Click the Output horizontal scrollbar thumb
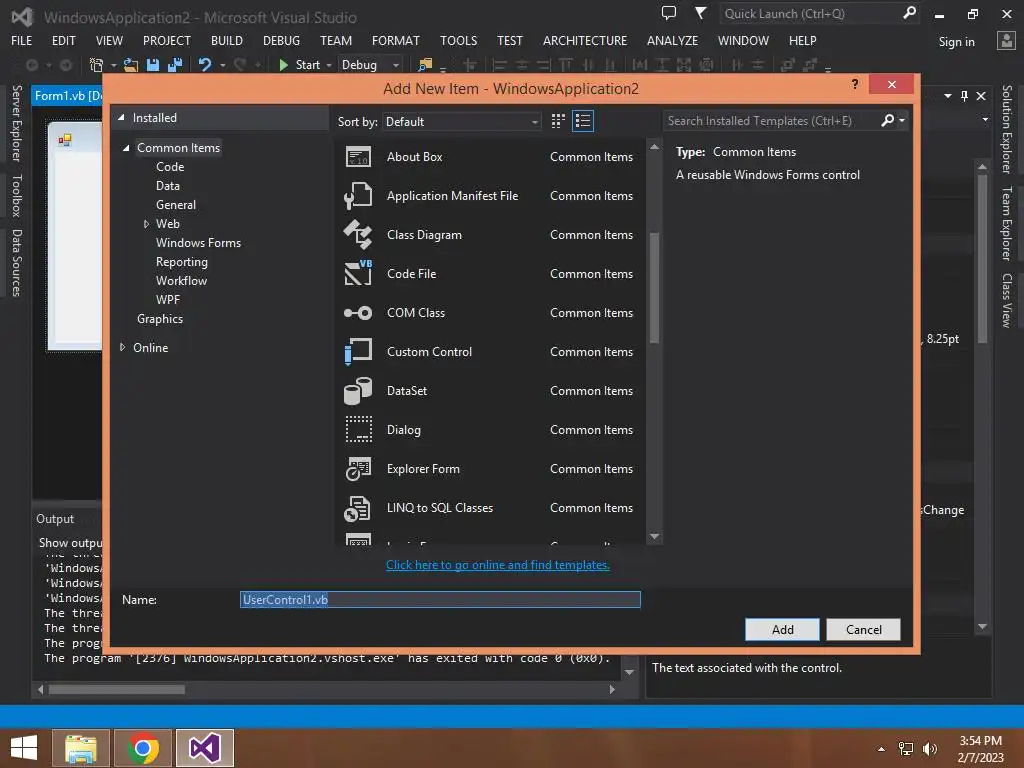1024x768 pixels. point(117,690)
